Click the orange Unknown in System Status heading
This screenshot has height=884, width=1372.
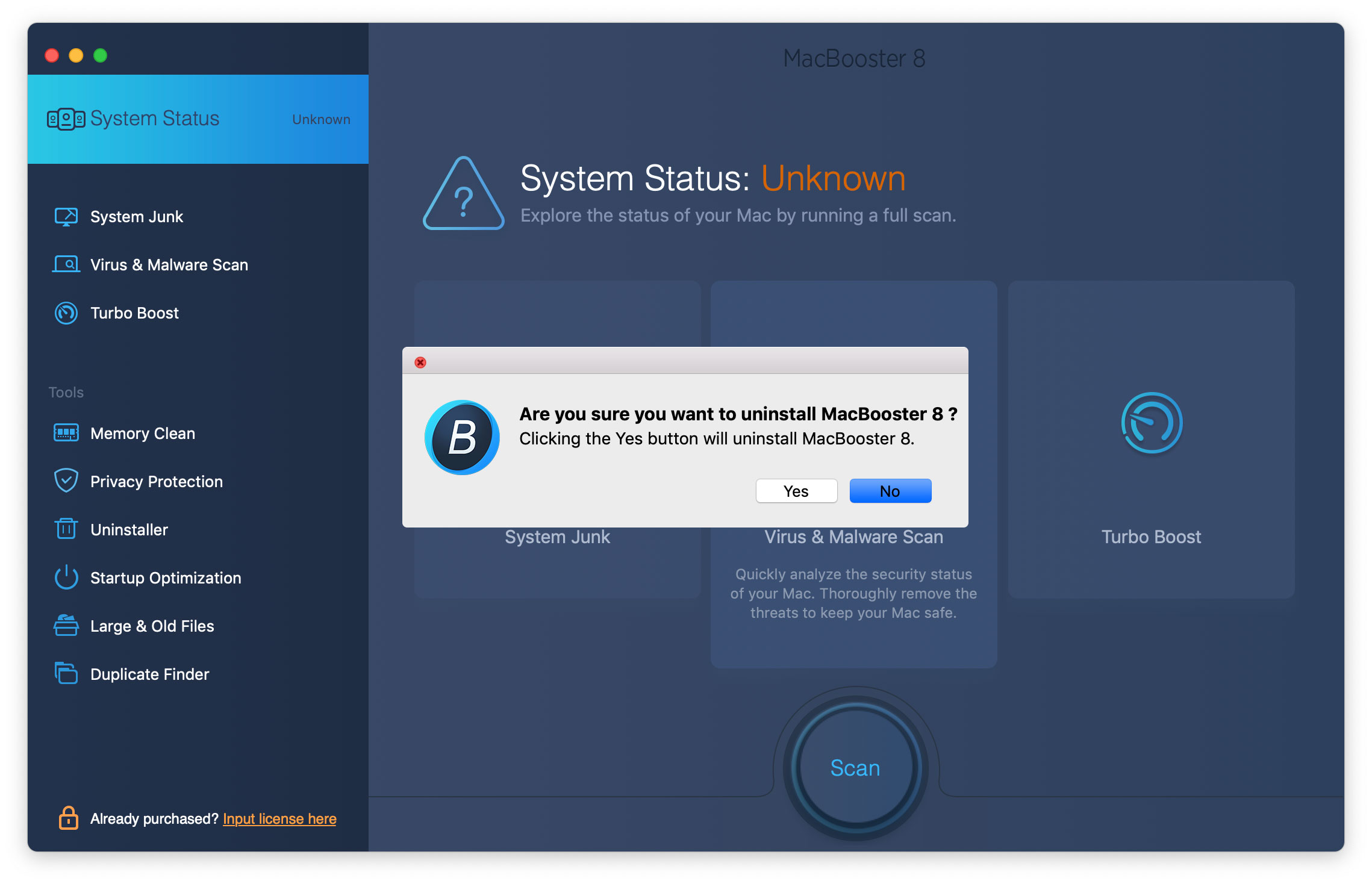pyautogui.click(x=833, y=178)
